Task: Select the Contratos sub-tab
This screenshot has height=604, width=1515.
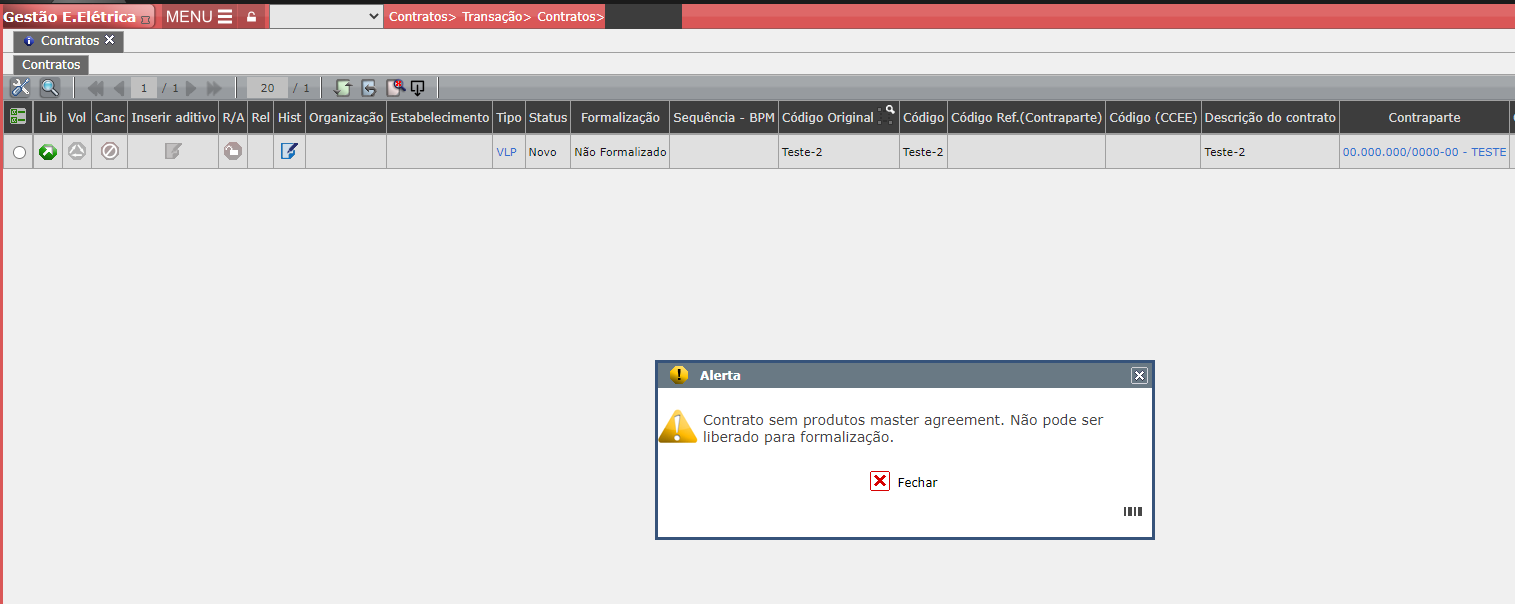Action: [51, 64]
